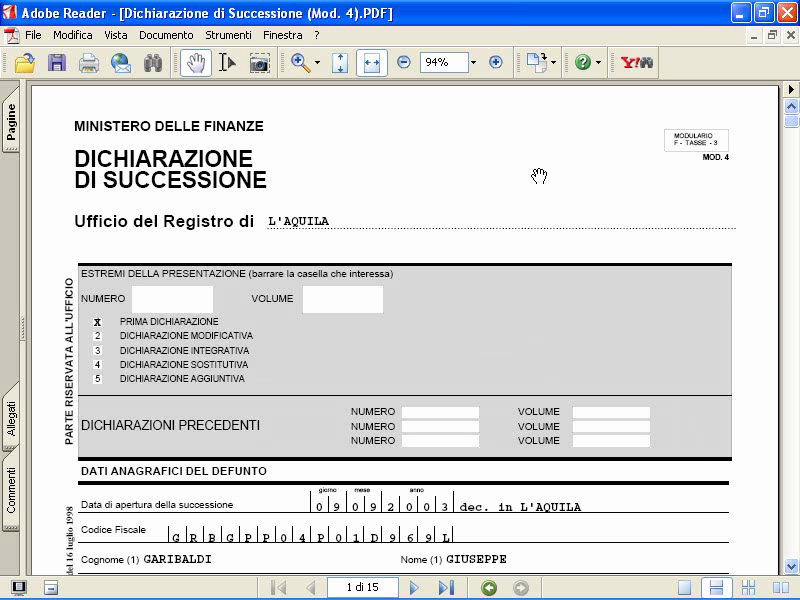
Task: Select the Hand tool
Action: point(196,63)
